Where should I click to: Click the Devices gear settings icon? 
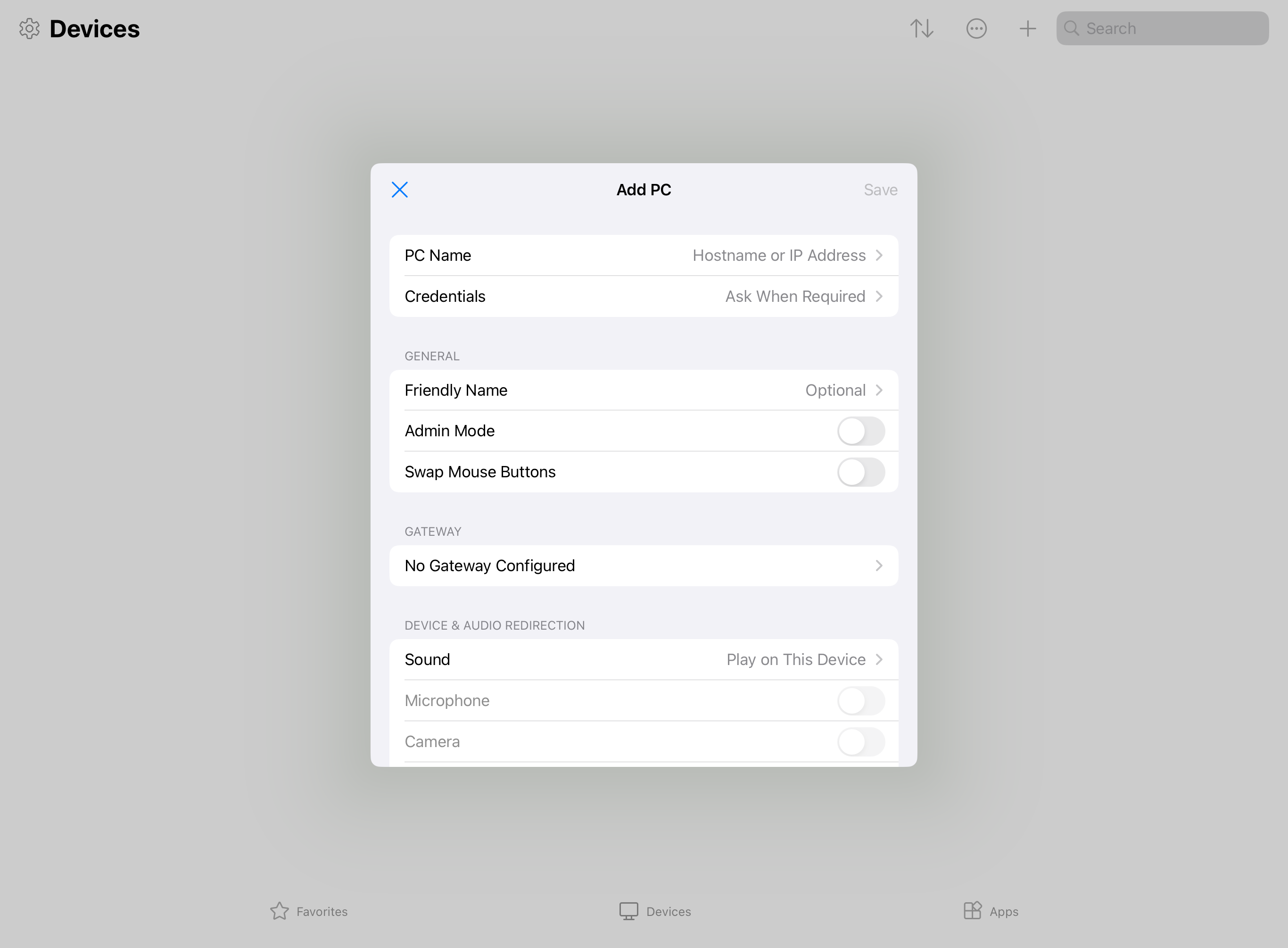click(x=29, y=29)
